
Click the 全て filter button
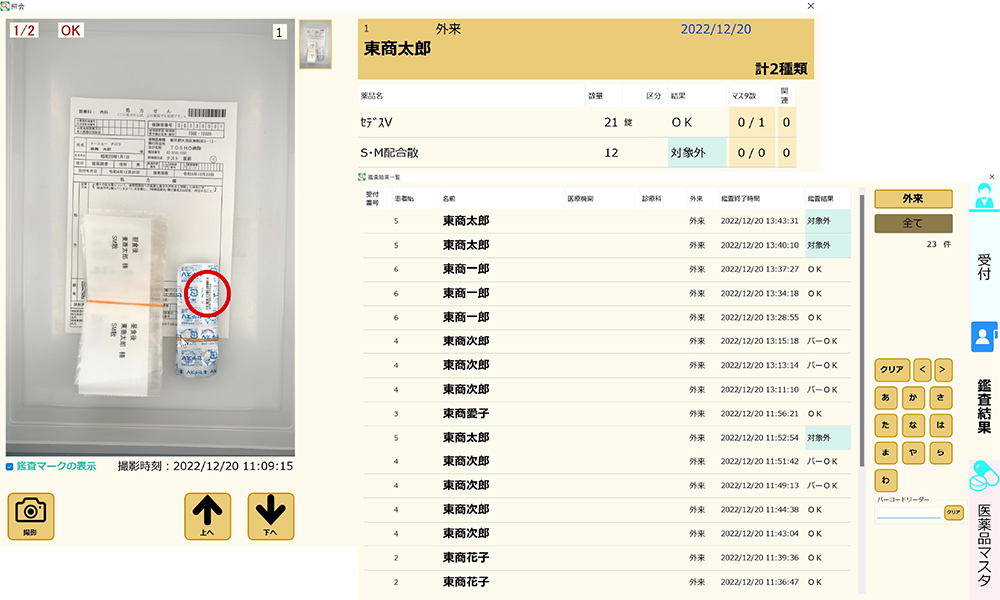[913, 223]
